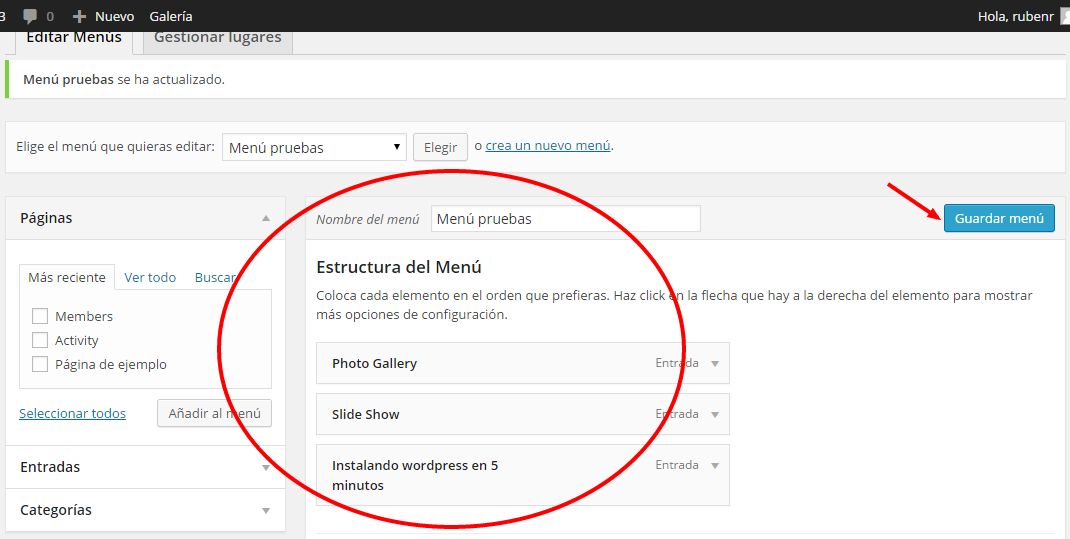The width and height of the screenshot is (1070, 539).
Task: Expand Instalando wordpress item options arrow
Action: pyautogui.click(x=715, y=466)
